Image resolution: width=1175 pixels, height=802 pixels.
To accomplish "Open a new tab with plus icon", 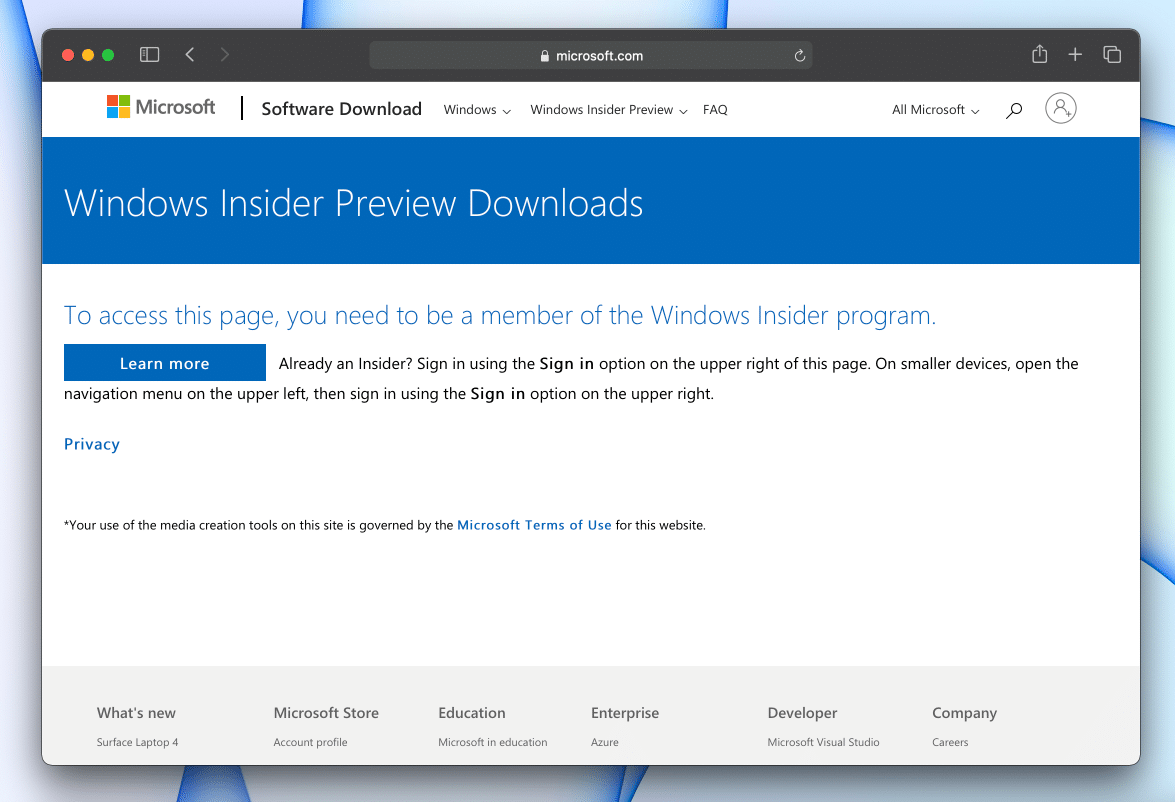I will click(x=1075, y=55).
